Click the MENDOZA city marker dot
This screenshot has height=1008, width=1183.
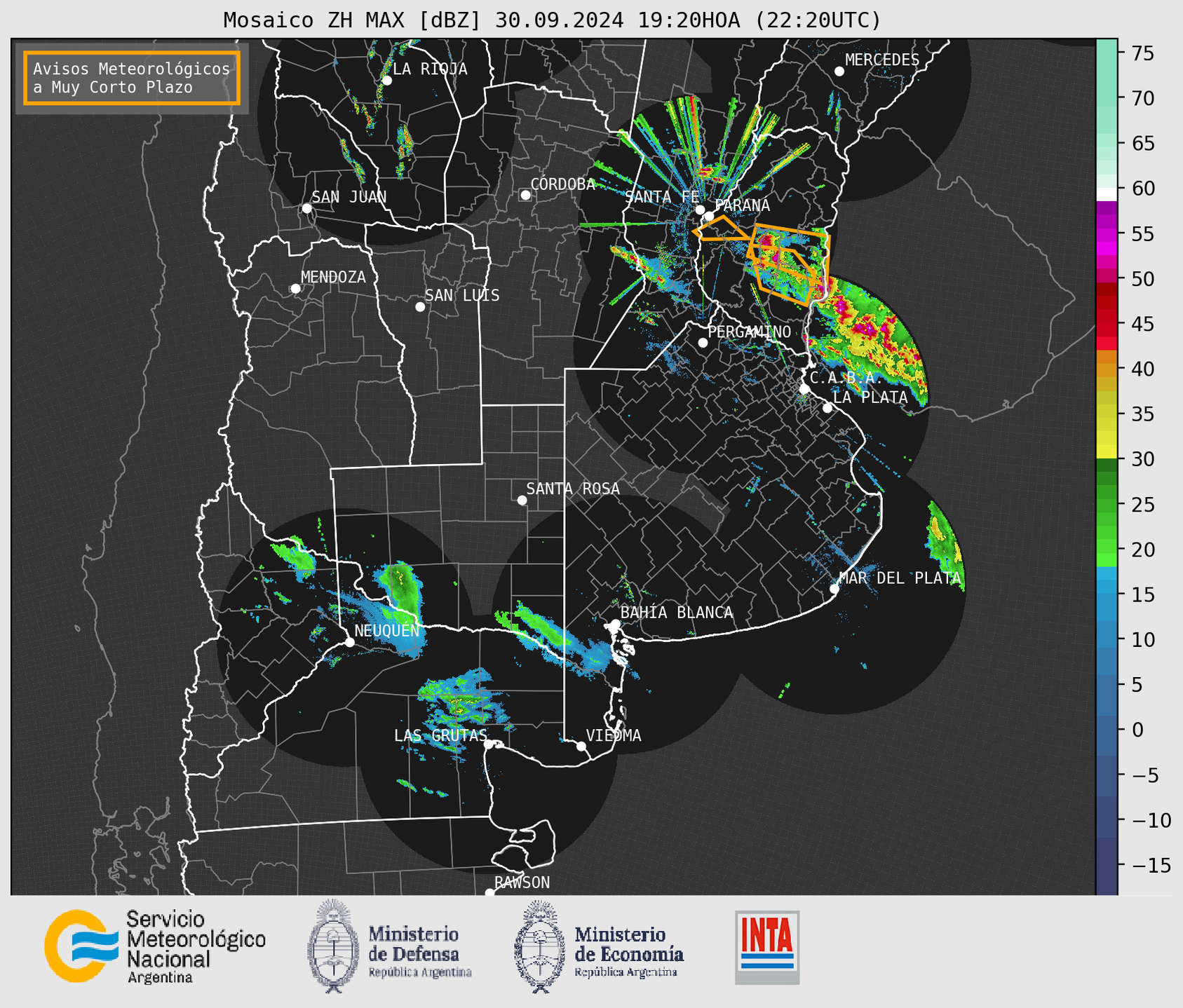point(296,289)
